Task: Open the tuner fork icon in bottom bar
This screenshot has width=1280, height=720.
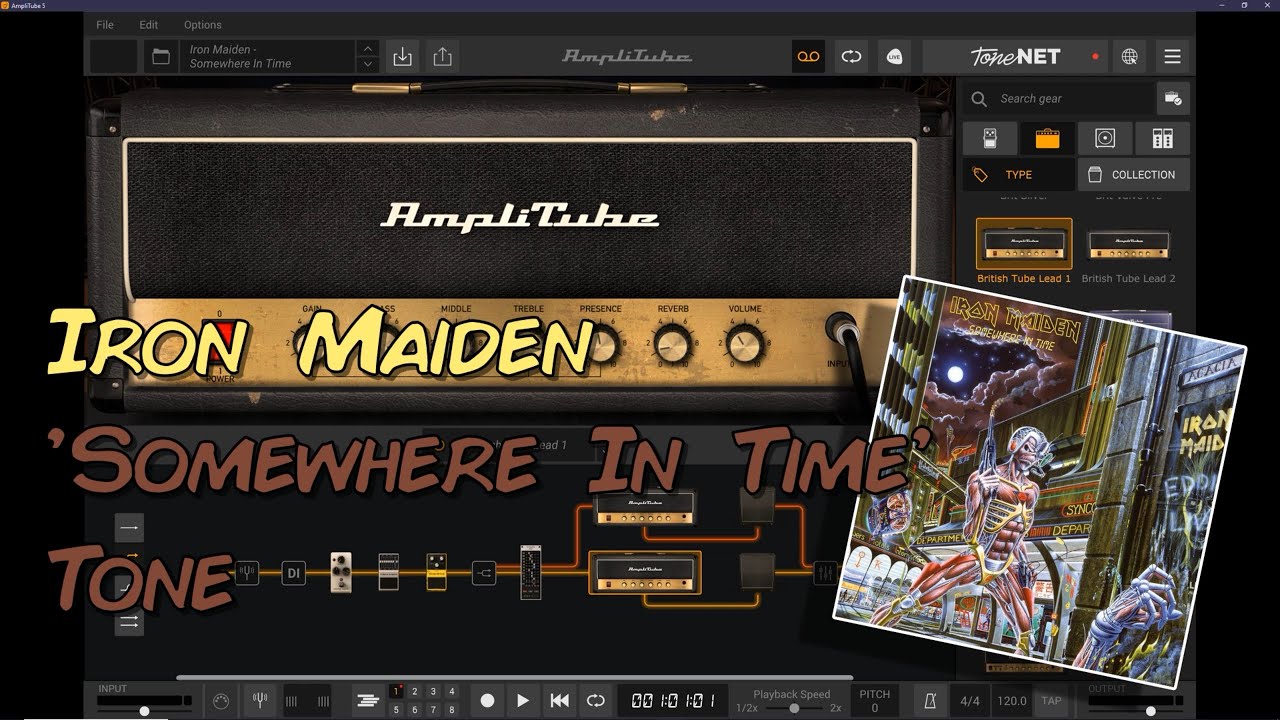Action: pyautogui.click(x=259, y=701)
